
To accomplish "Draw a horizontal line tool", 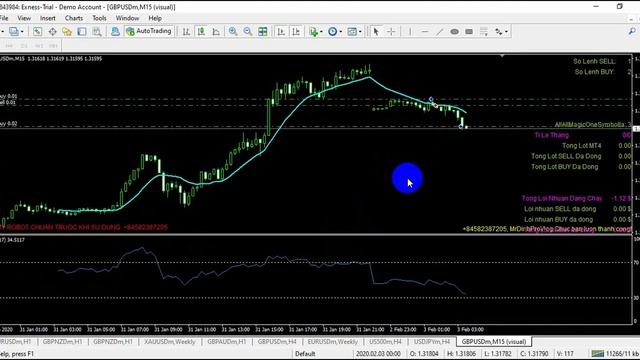I will (424, 31).
